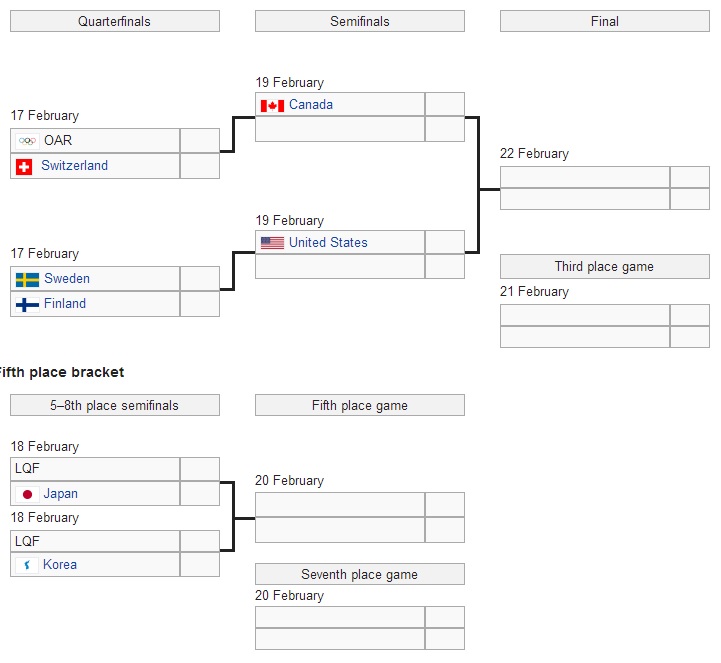Image resolution: width=721 pixels, height=663 pixels.
Task: Follow the Finland team link
Action: click(65, 304)
